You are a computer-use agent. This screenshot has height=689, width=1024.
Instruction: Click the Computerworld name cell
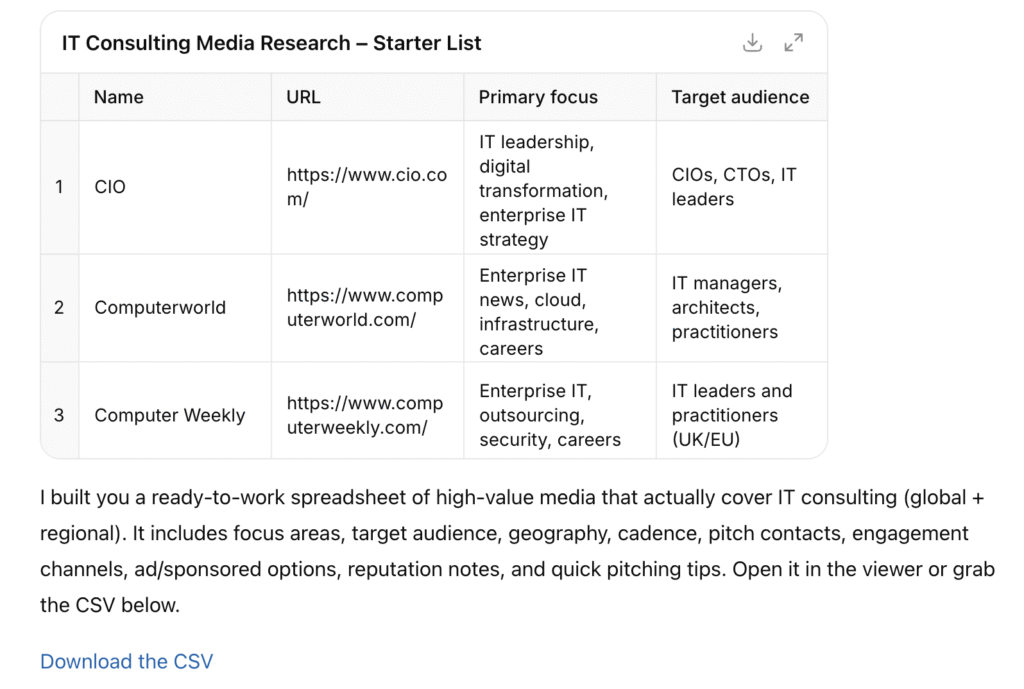160,308
